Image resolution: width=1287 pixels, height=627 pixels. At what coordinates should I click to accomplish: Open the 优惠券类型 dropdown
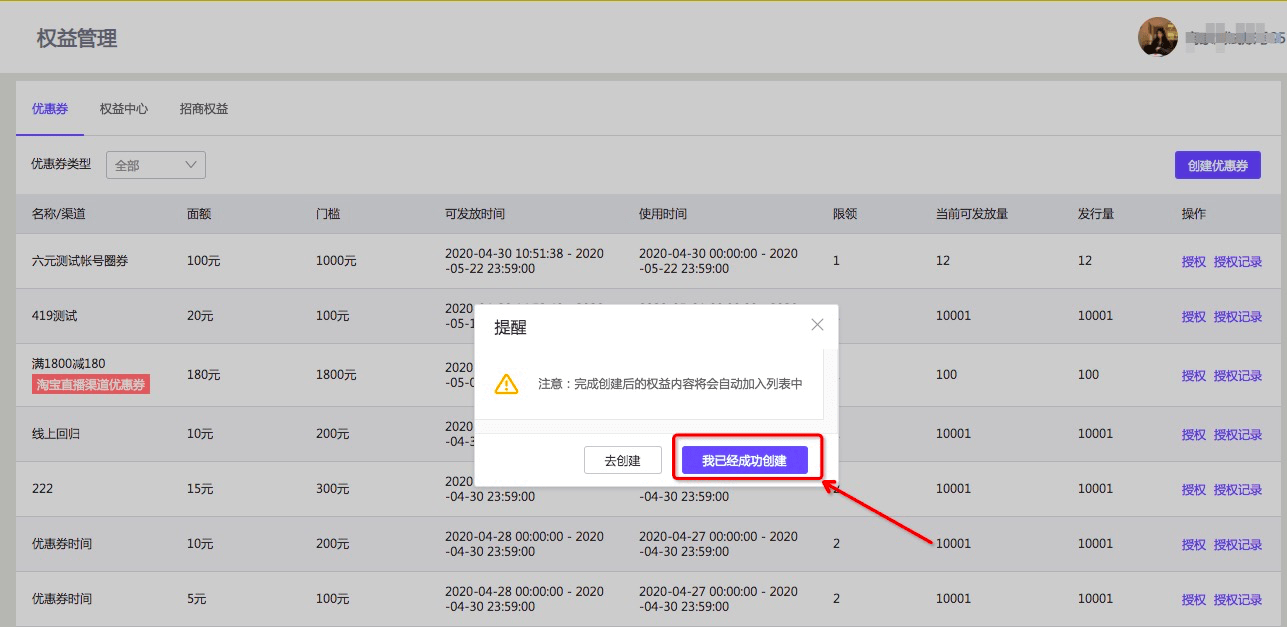pos(156,165)
